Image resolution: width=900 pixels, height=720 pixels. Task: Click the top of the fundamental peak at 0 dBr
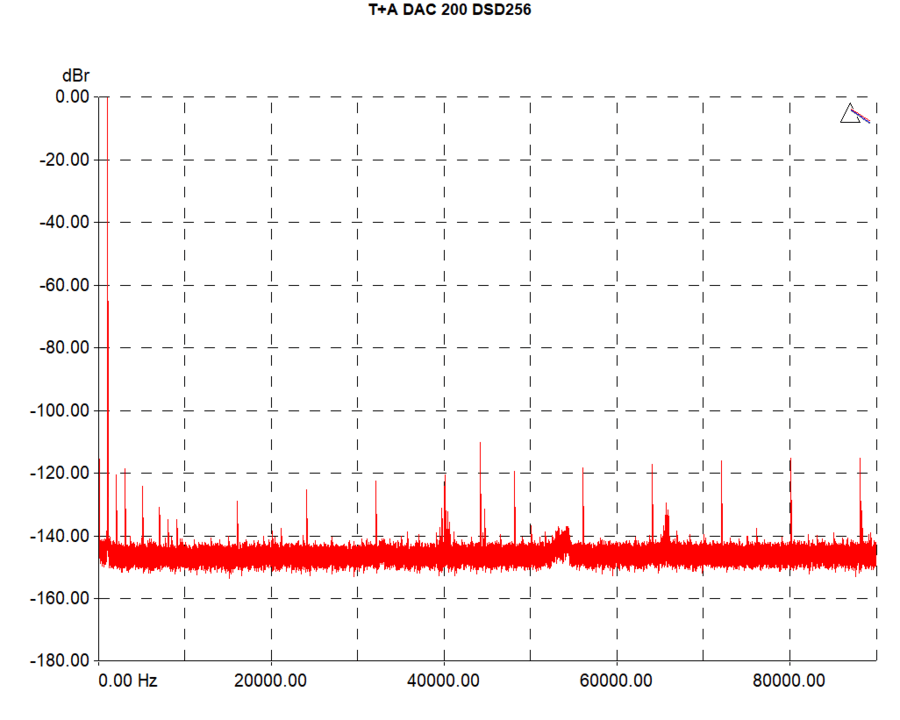[x=107, y=99]
